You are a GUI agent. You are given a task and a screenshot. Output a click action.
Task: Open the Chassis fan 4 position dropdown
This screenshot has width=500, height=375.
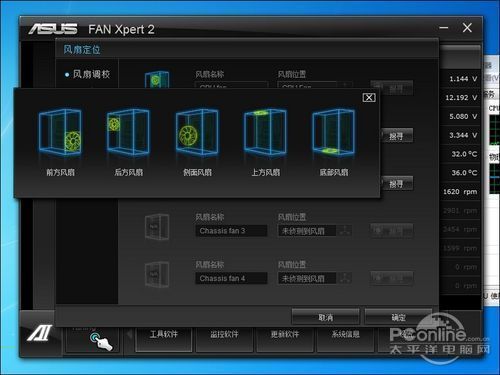[315, 278]
